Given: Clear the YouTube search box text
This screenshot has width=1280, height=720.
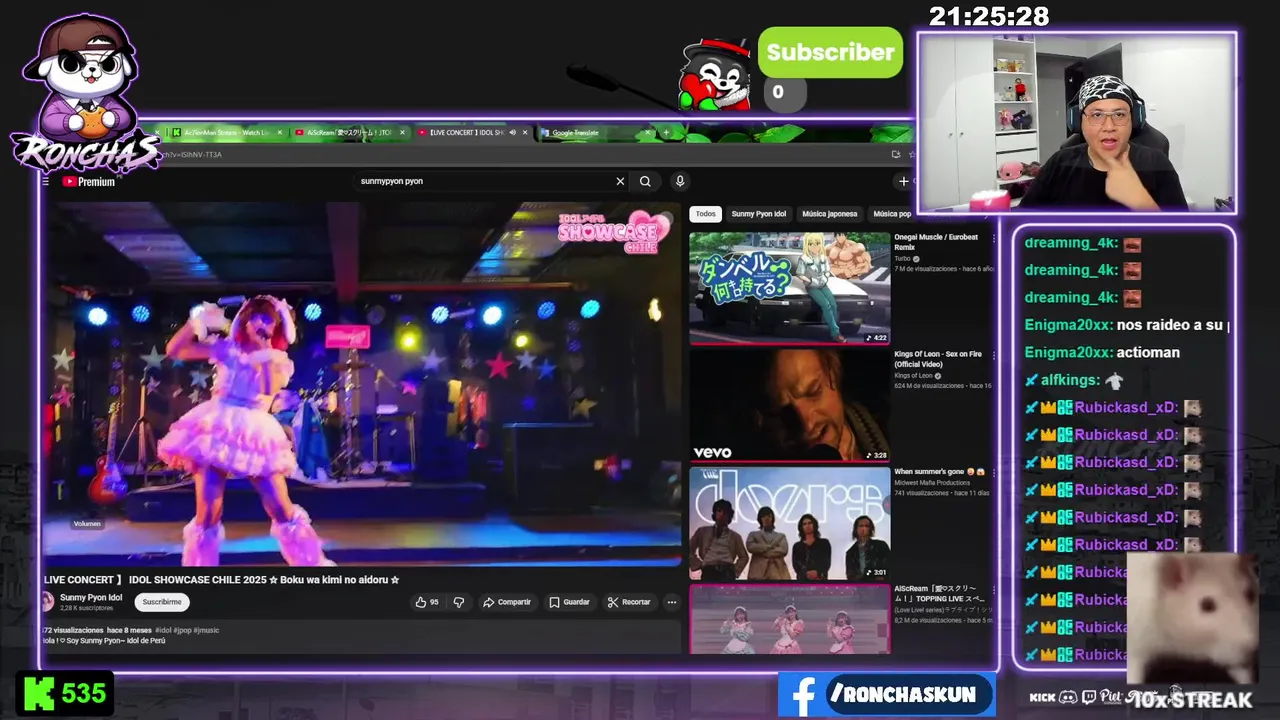Looking at the screenshot, I should (620, 181).
